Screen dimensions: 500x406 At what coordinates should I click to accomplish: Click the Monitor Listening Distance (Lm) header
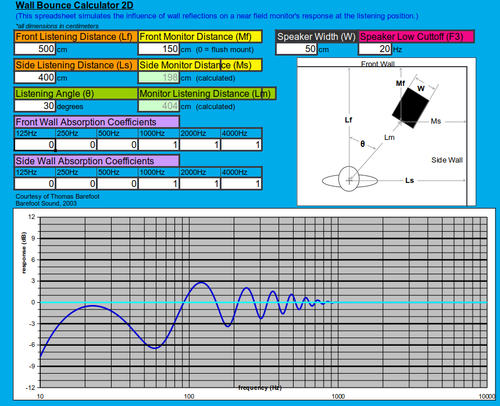[207, 94]
